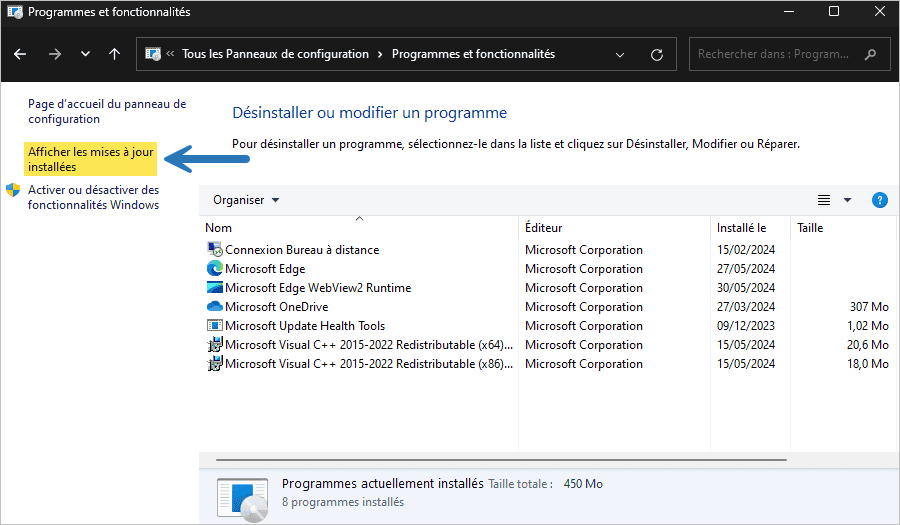Click the horizontal scrollbar under the list

501,460
